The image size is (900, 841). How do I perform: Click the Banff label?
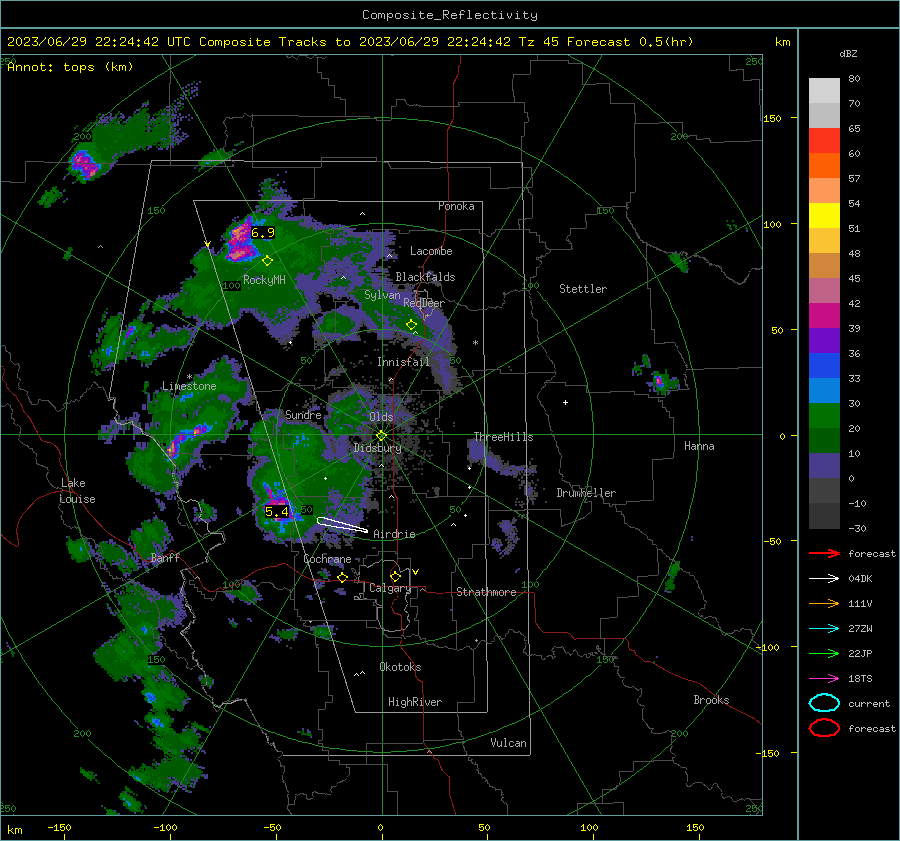pos(165,557)
